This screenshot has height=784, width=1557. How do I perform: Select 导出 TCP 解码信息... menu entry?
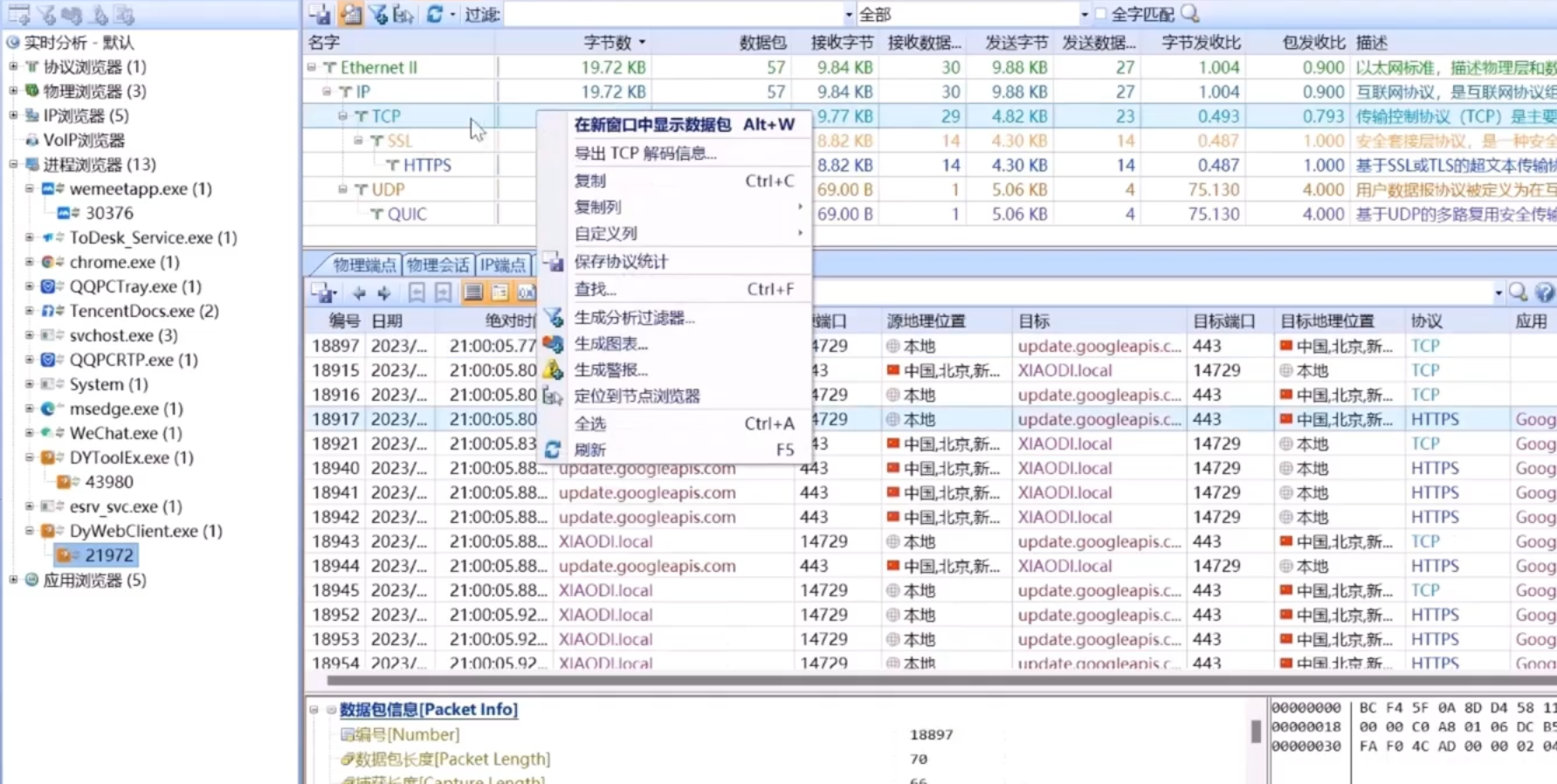(x=644, y=154)
